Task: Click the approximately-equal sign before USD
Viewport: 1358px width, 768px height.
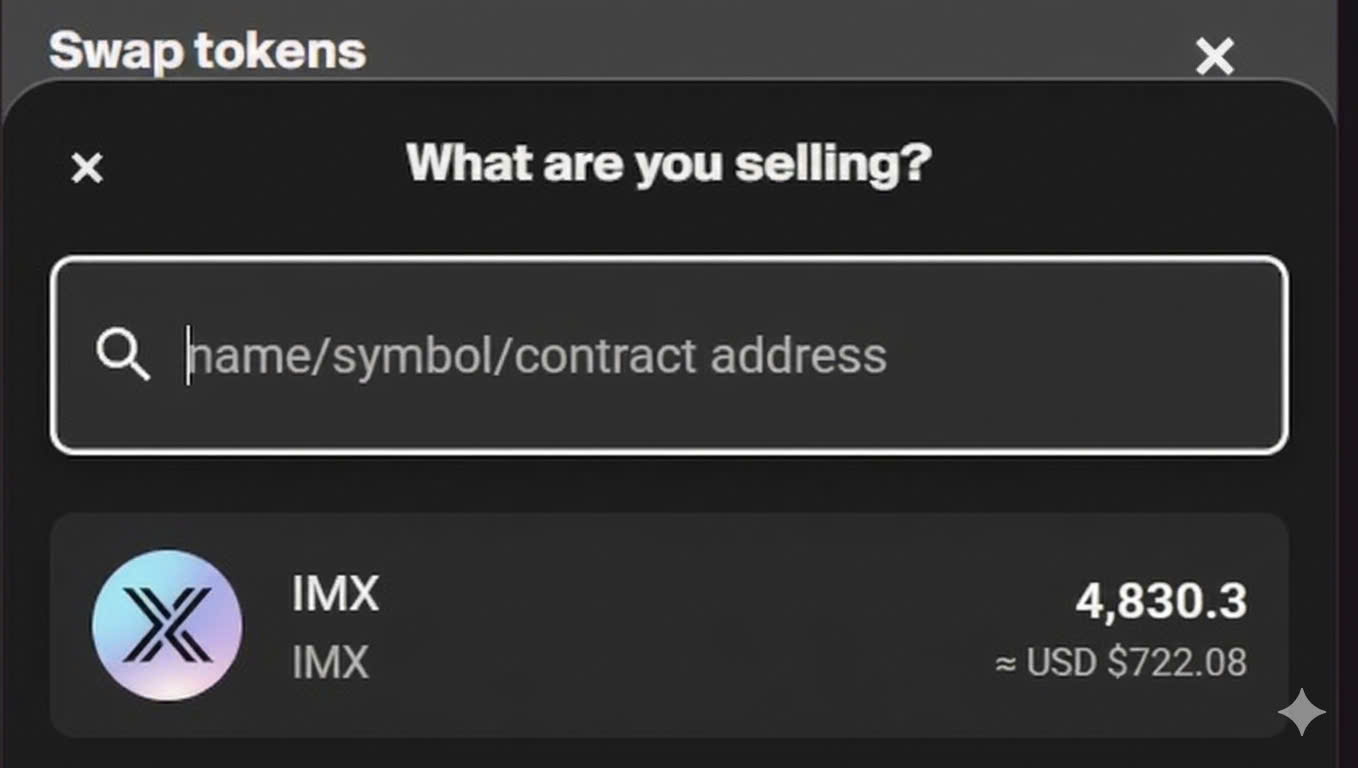Action: 1006,663
